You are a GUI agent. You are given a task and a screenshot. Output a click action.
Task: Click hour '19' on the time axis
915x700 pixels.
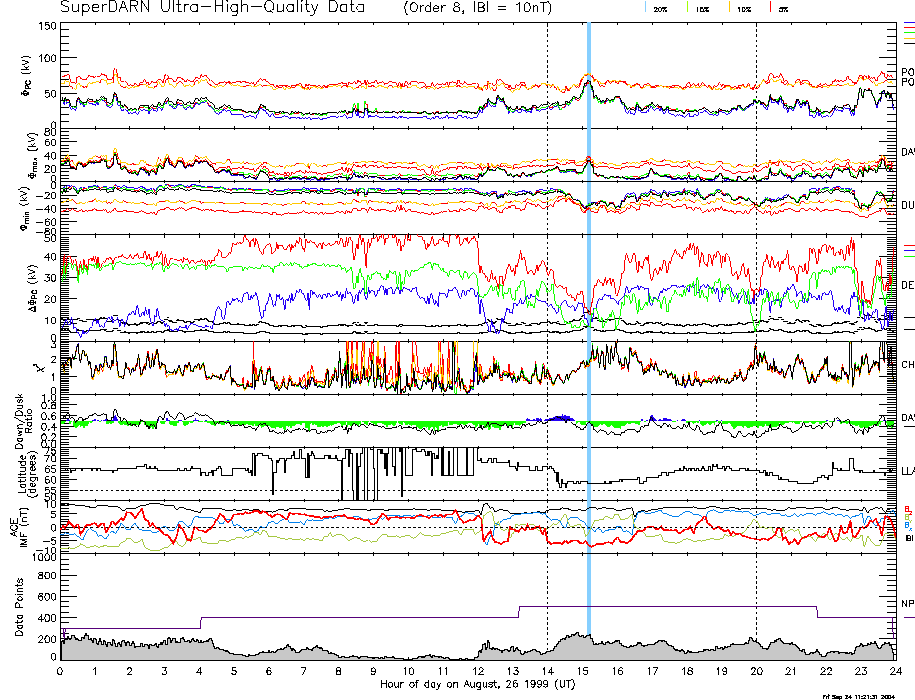click(722, 671)
